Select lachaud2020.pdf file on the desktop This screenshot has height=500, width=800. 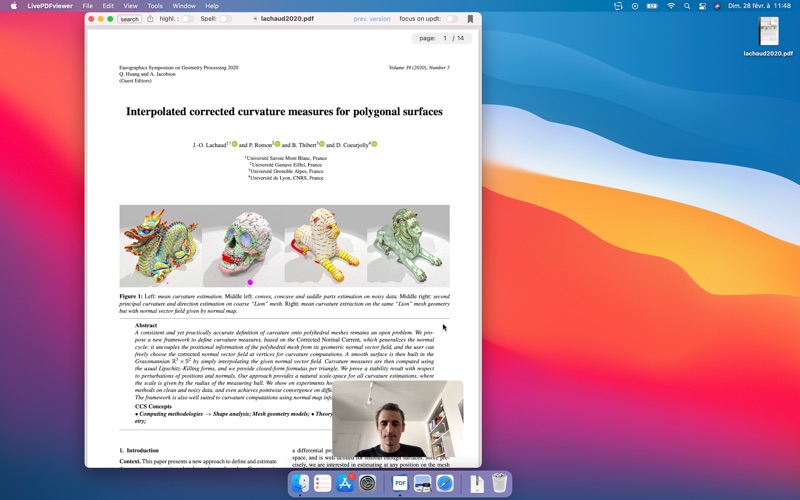click(x=768, y=37)
